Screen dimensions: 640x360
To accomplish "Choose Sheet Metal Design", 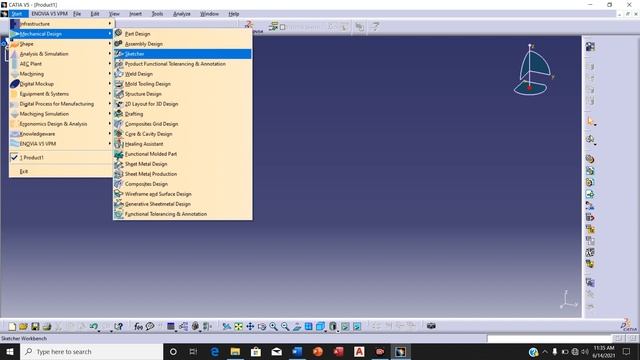I will (182, 164).
